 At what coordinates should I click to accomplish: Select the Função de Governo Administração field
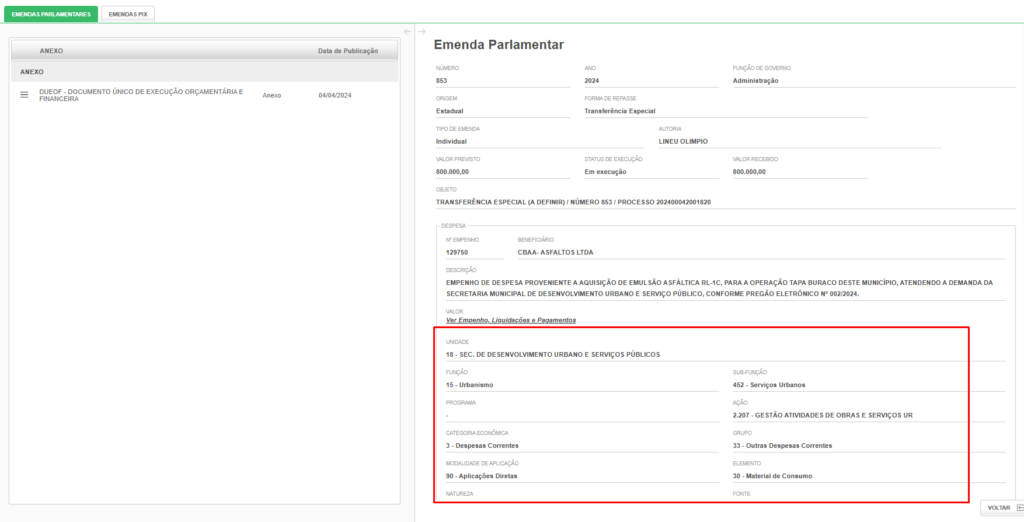click(799, 81)
